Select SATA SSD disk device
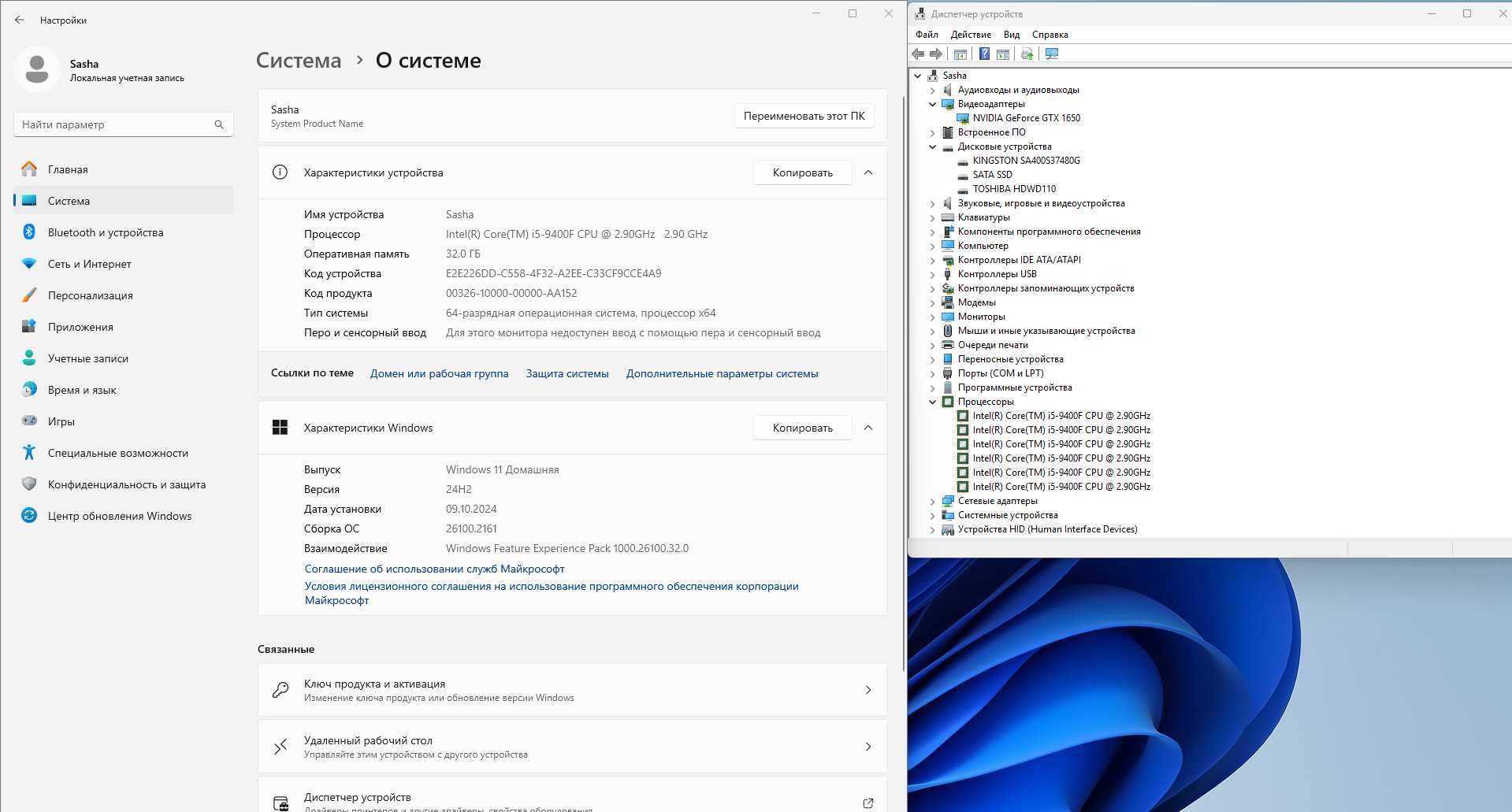 (x=992, y=175)
